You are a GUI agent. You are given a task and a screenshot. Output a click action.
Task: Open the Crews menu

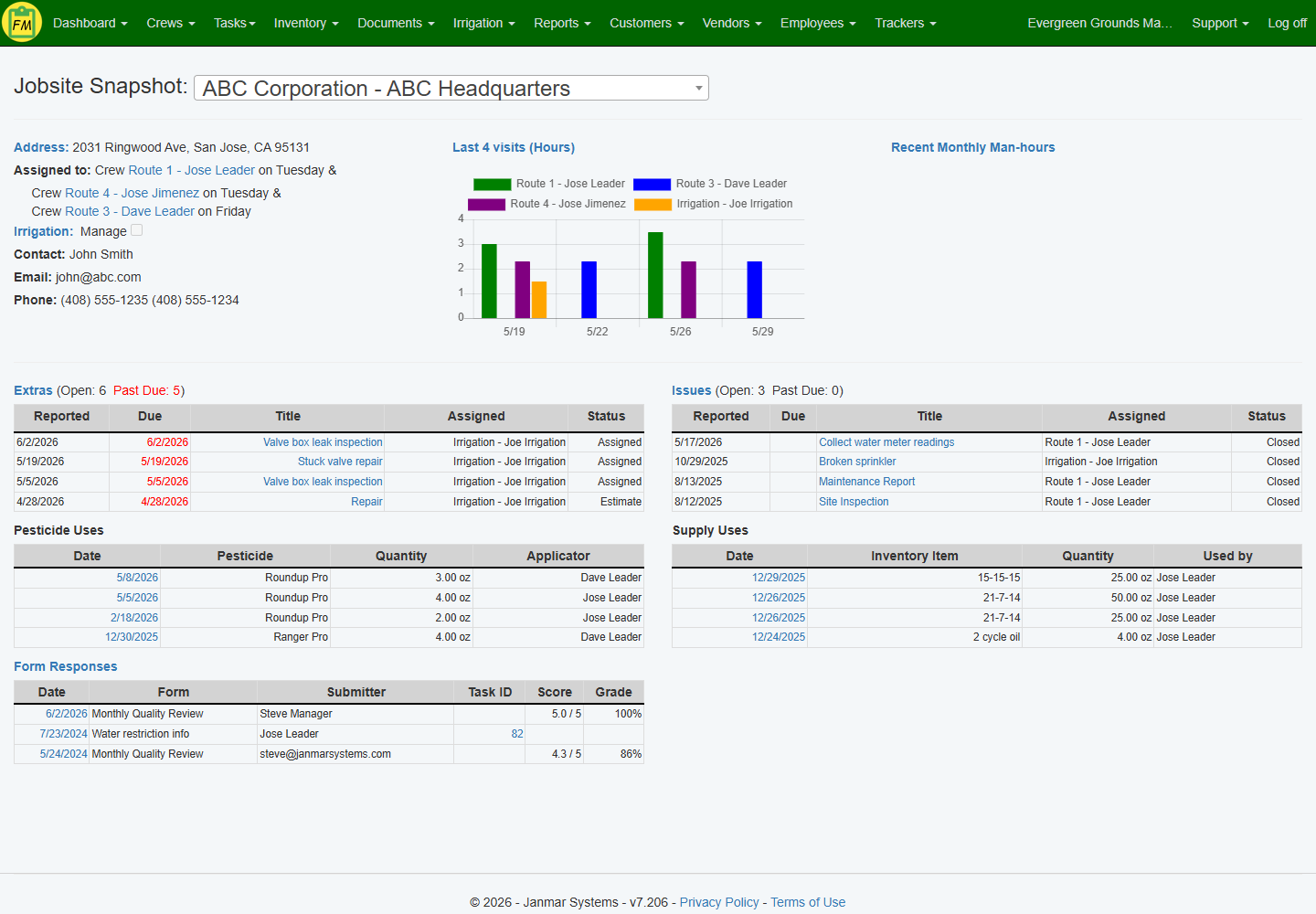click(x=171, y=23)
